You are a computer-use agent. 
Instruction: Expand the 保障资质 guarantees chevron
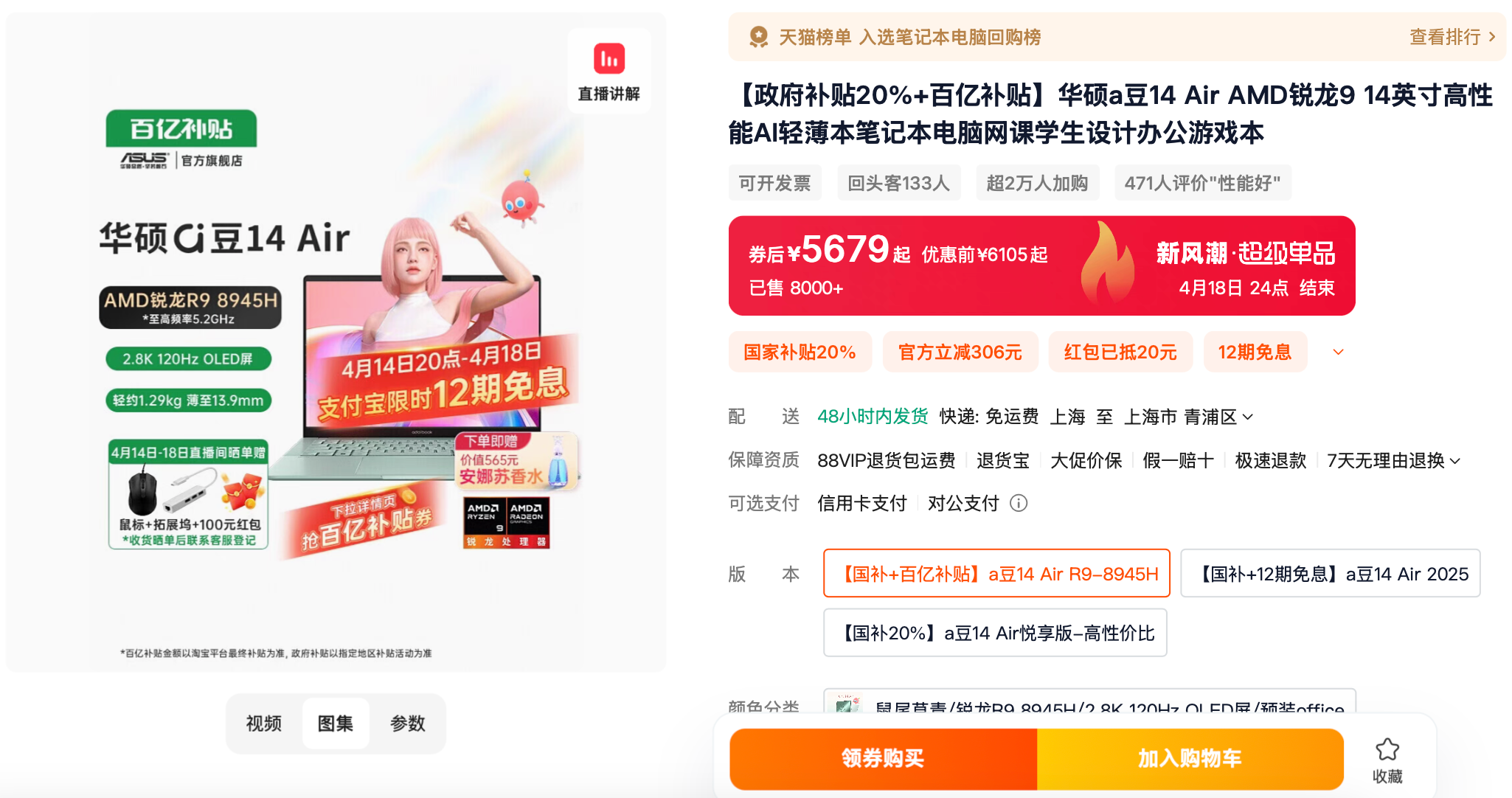tap(1455, 461)
